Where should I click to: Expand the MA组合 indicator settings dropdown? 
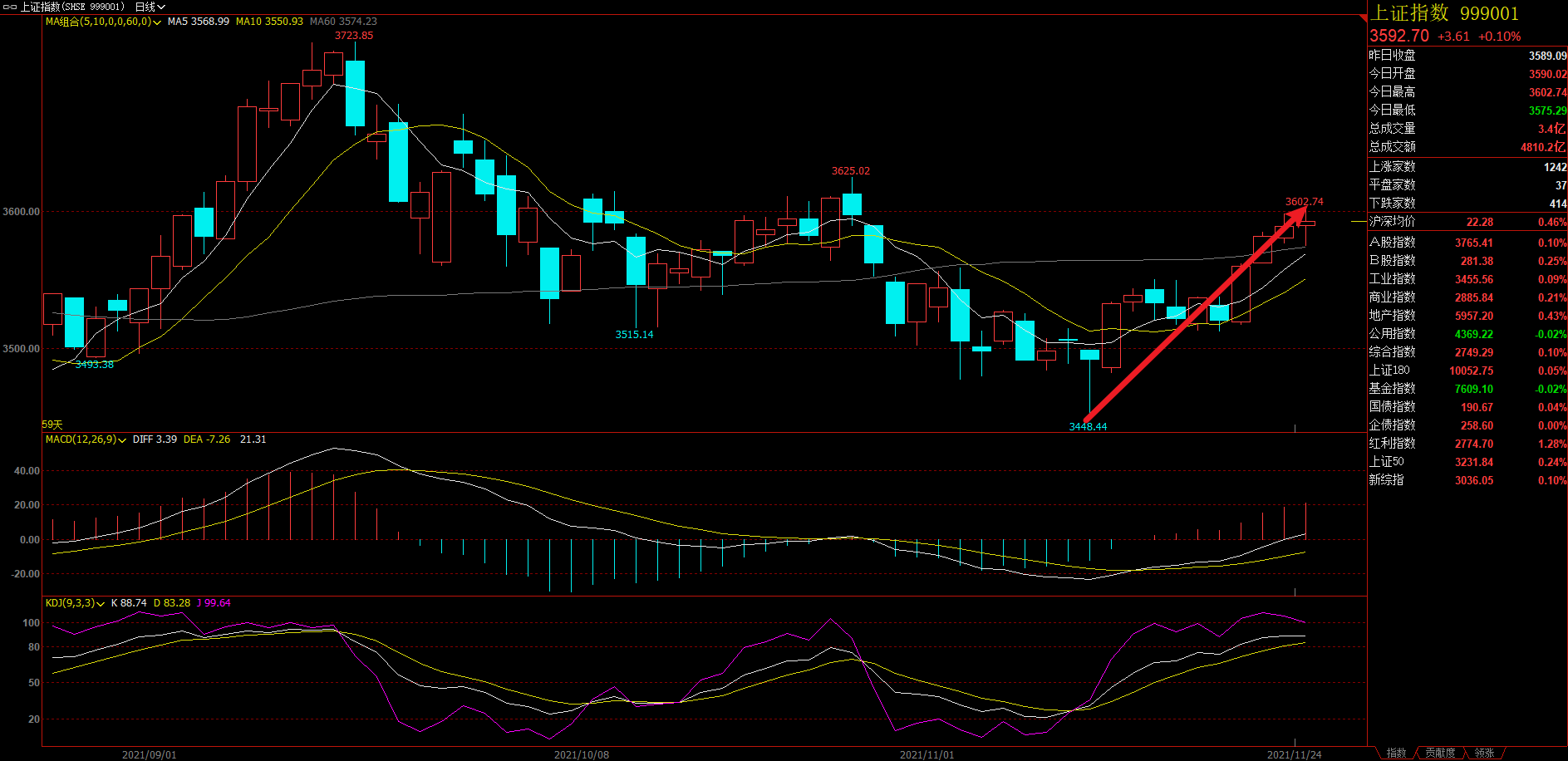click(x=157, y=22)
